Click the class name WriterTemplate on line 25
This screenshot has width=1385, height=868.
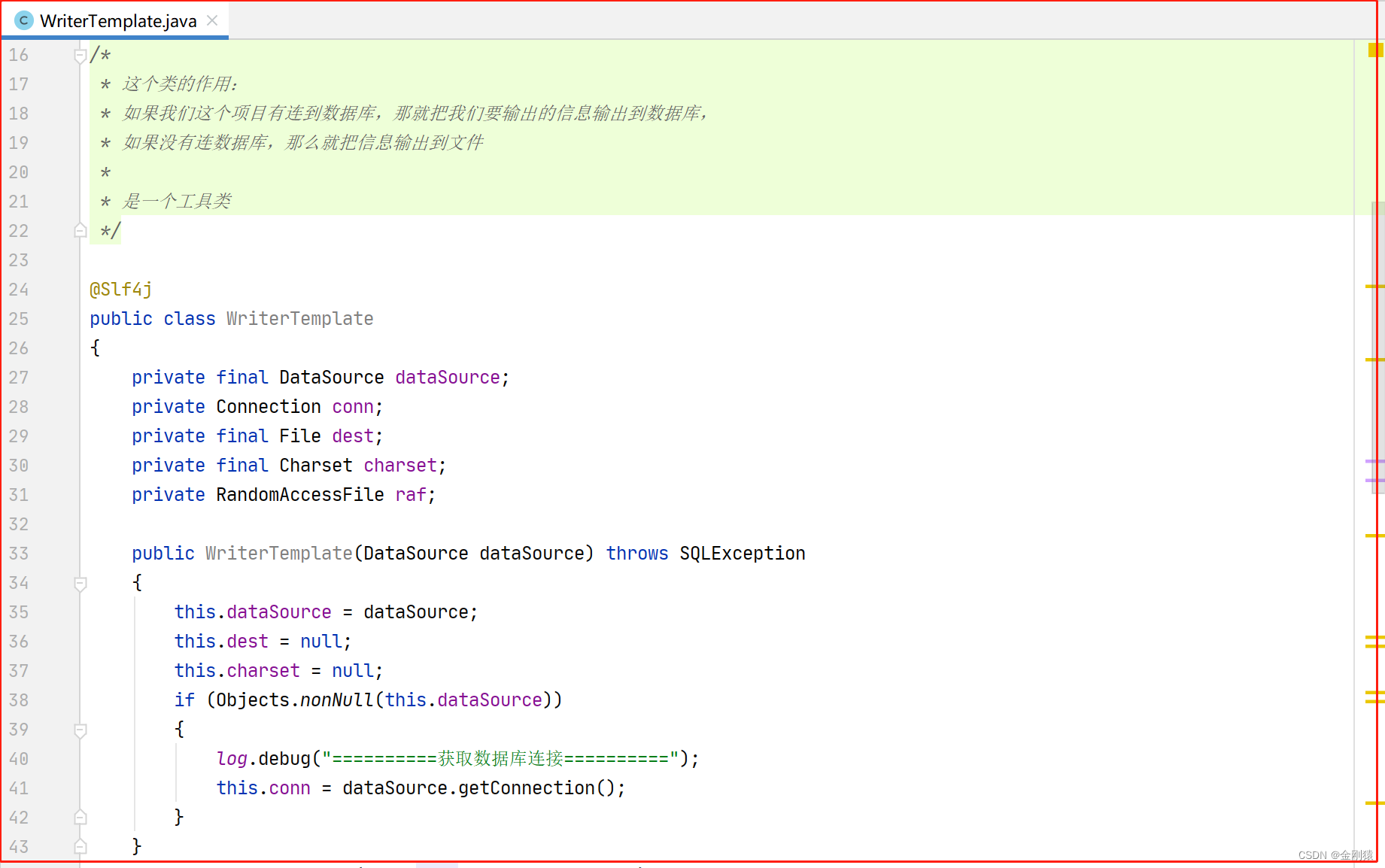pos(299,319)
